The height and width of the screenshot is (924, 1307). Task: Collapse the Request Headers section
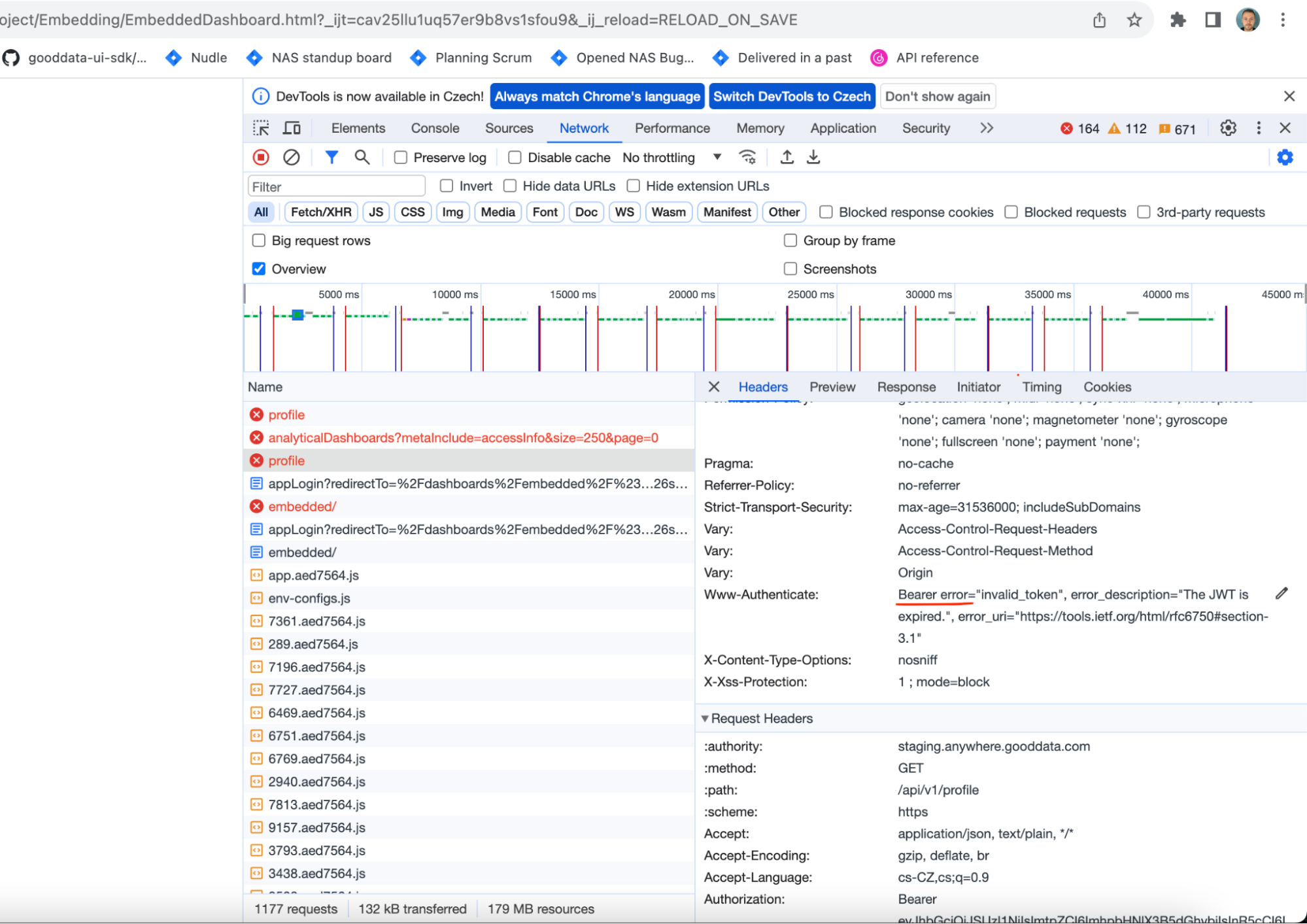pyautogui.click(x=705, y=718)
